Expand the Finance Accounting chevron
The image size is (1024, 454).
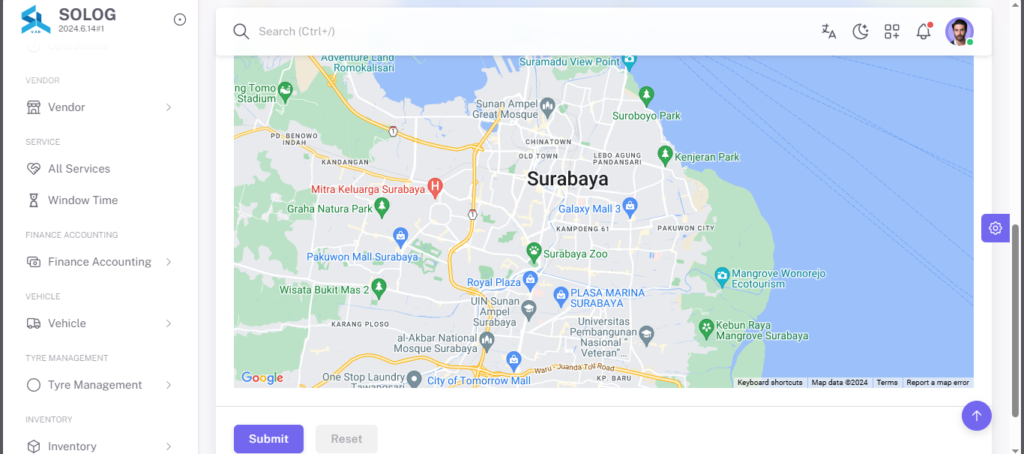pos(168,262)
